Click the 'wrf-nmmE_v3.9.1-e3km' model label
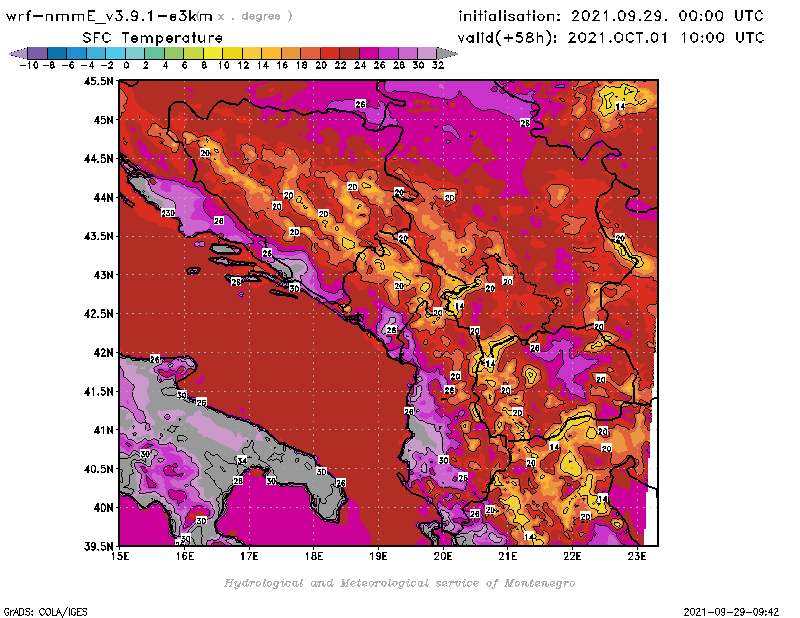Screen dimensions: 800x618 click(109, 16)
